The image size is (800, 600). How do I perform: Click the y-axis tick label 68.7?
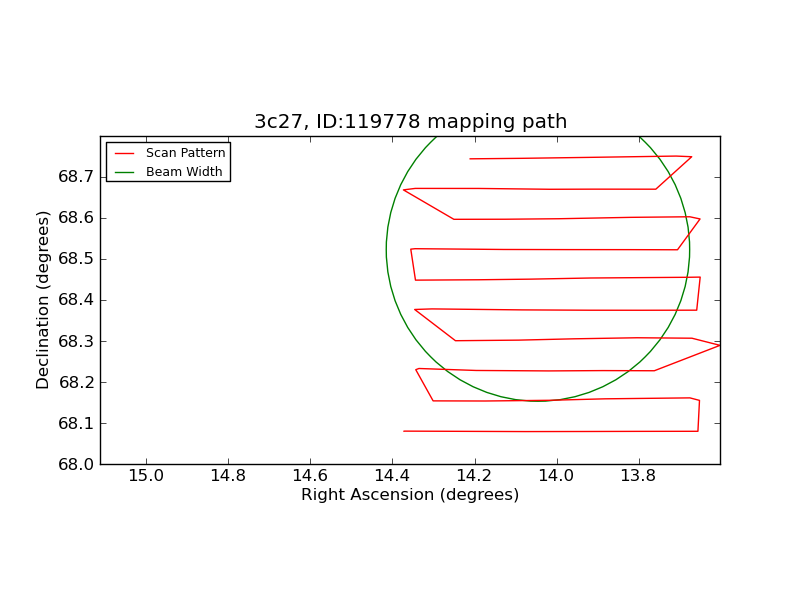pyautogui.click(x=76, y=177)
